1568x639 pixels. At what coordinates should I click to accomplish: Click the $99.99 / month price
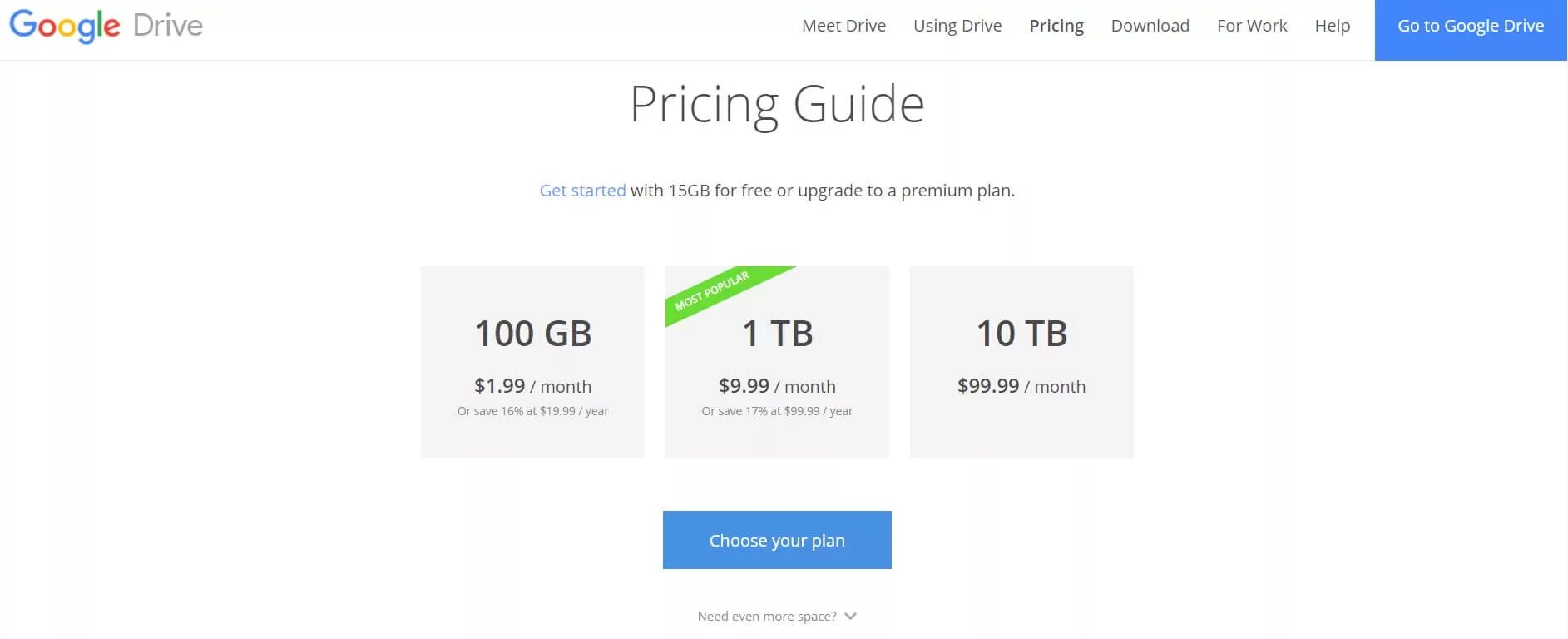click(1021, 386)
